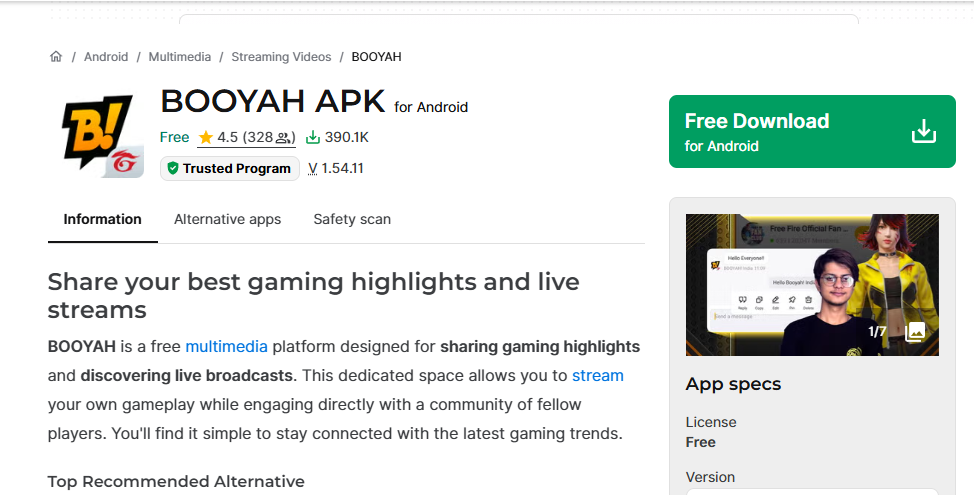Select the Information tab
The height and width of the screenshot is (495, 974).
[x=103, y=219]
